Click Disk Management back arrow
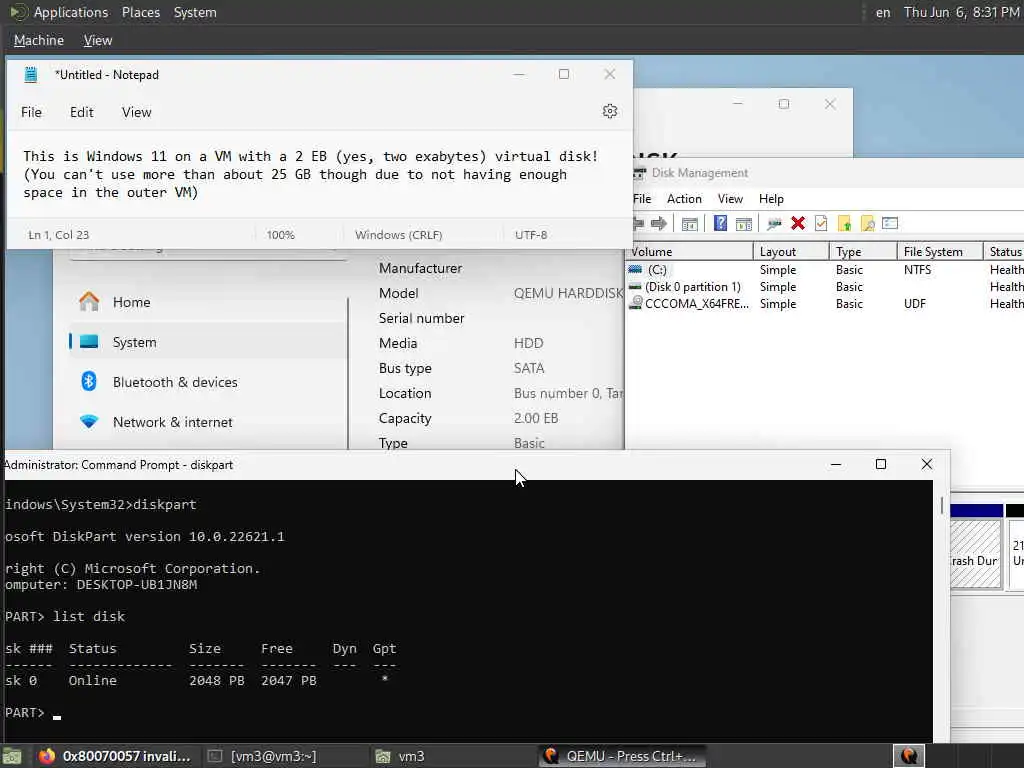 click(638, 223)
